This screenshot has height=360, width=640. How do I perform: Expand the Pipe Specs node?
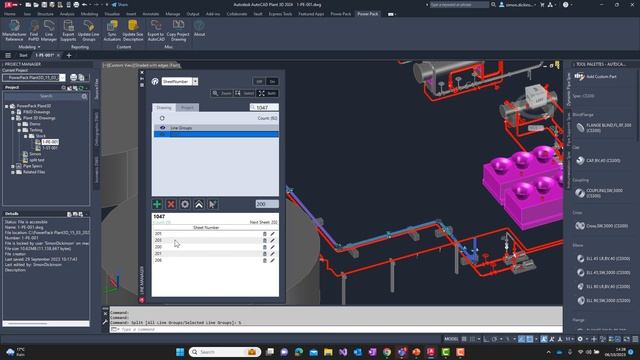click(x=13, y=166)
